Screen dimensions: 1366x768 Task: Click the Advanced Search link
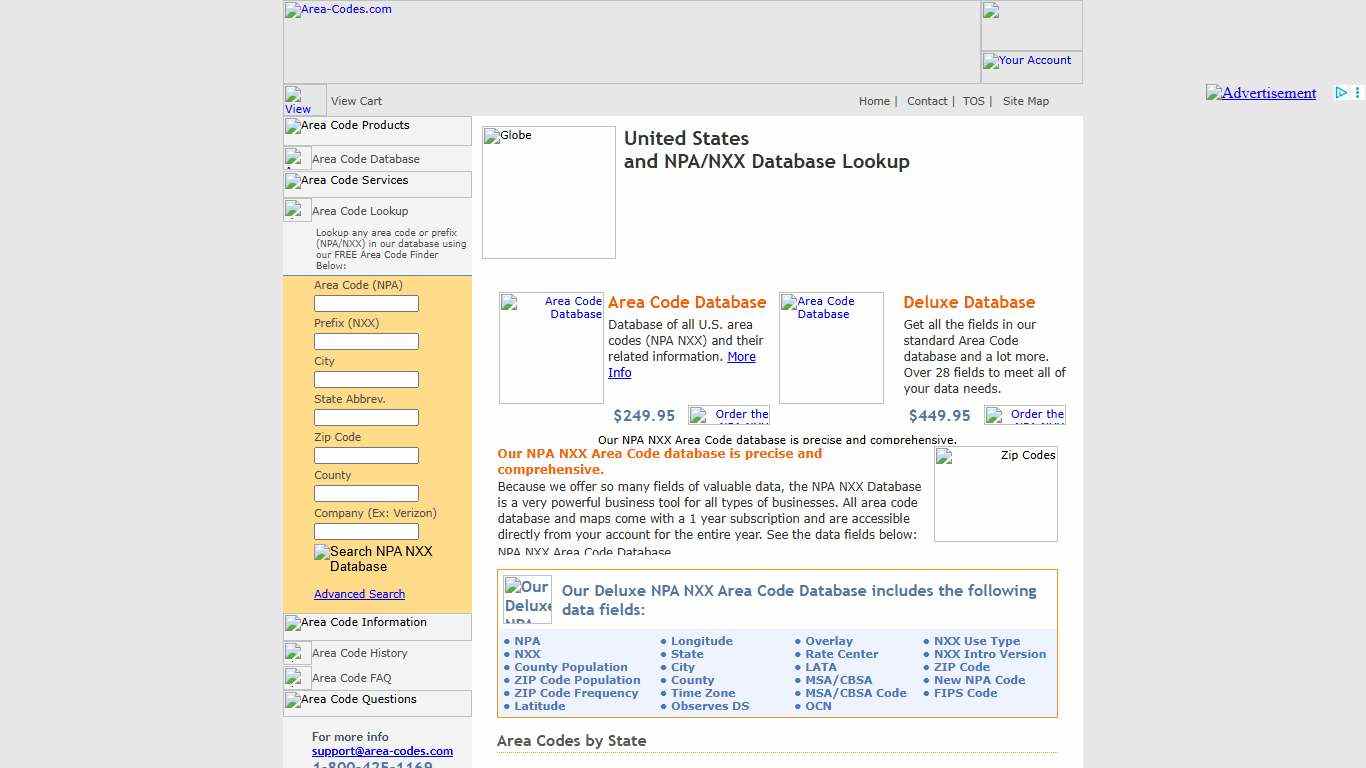359,593
